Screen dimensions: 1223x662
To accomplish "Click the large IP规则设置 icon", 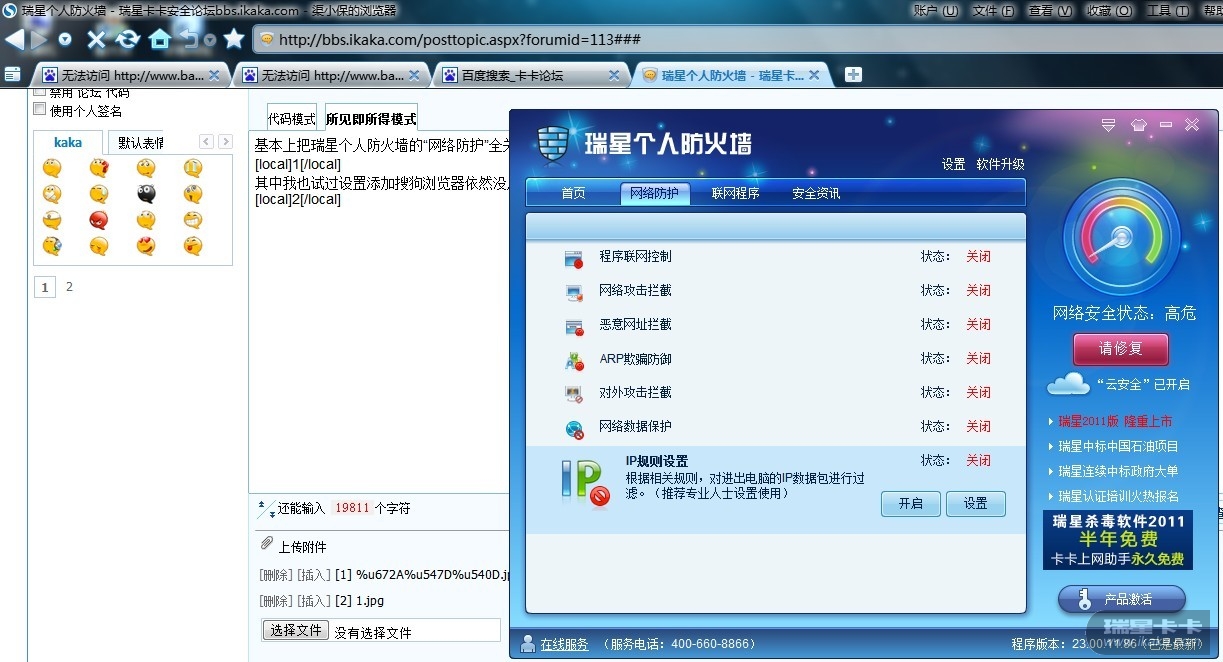I will click(x=586, y=483).
